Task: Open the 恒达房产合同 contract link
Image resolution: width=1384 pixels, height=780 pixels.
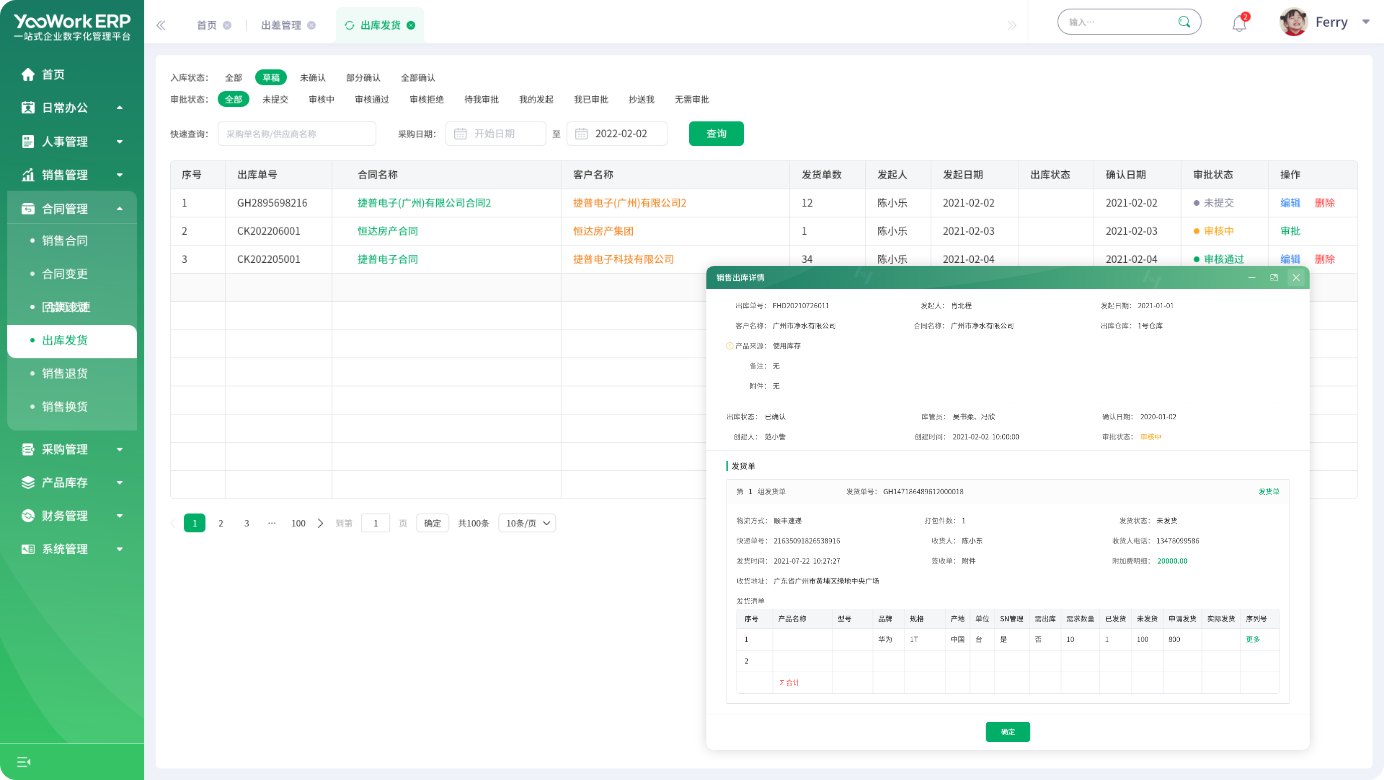Action: click(388, 231)
